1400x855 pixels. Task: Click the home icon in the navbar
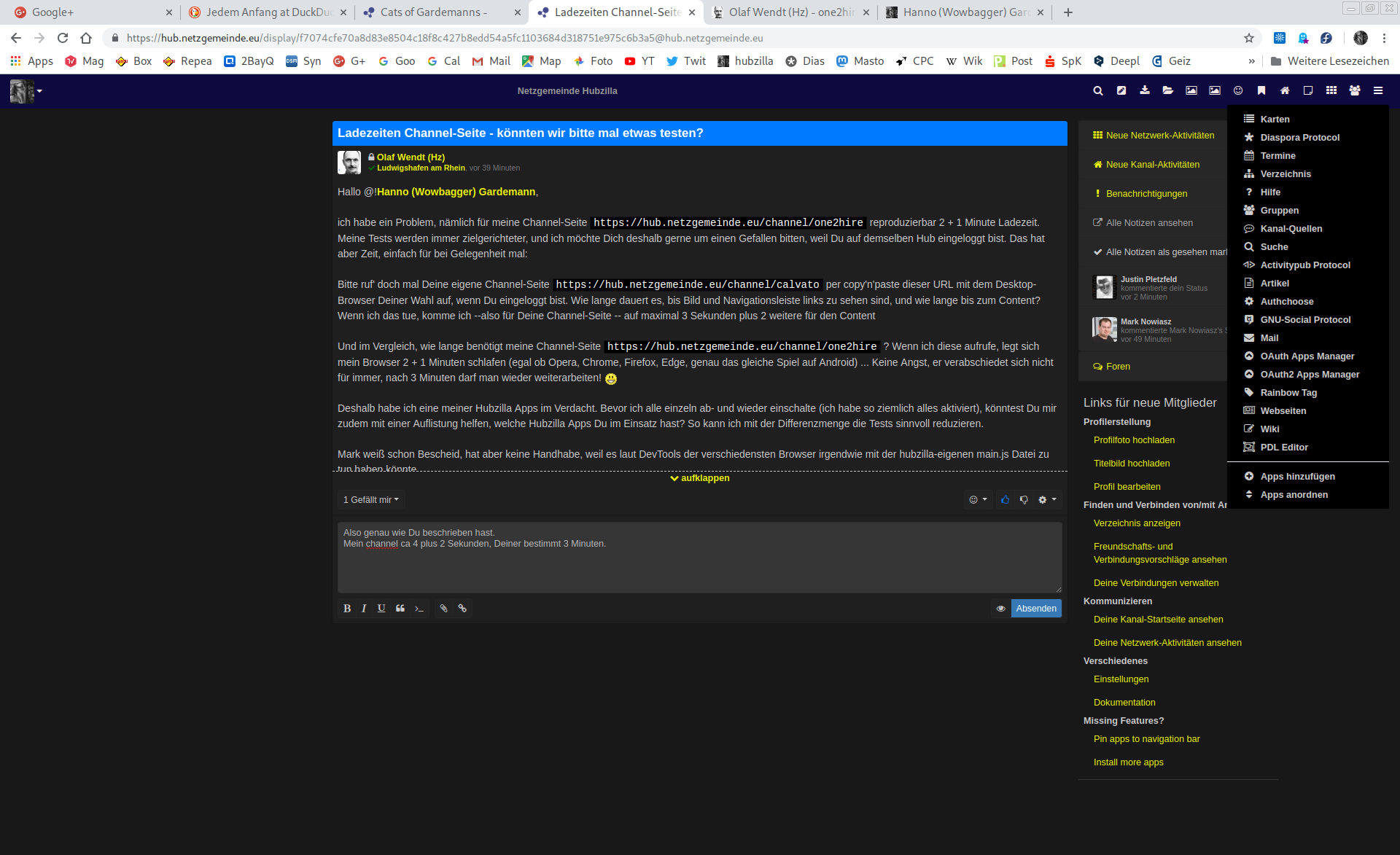(x=1285, y=91)
